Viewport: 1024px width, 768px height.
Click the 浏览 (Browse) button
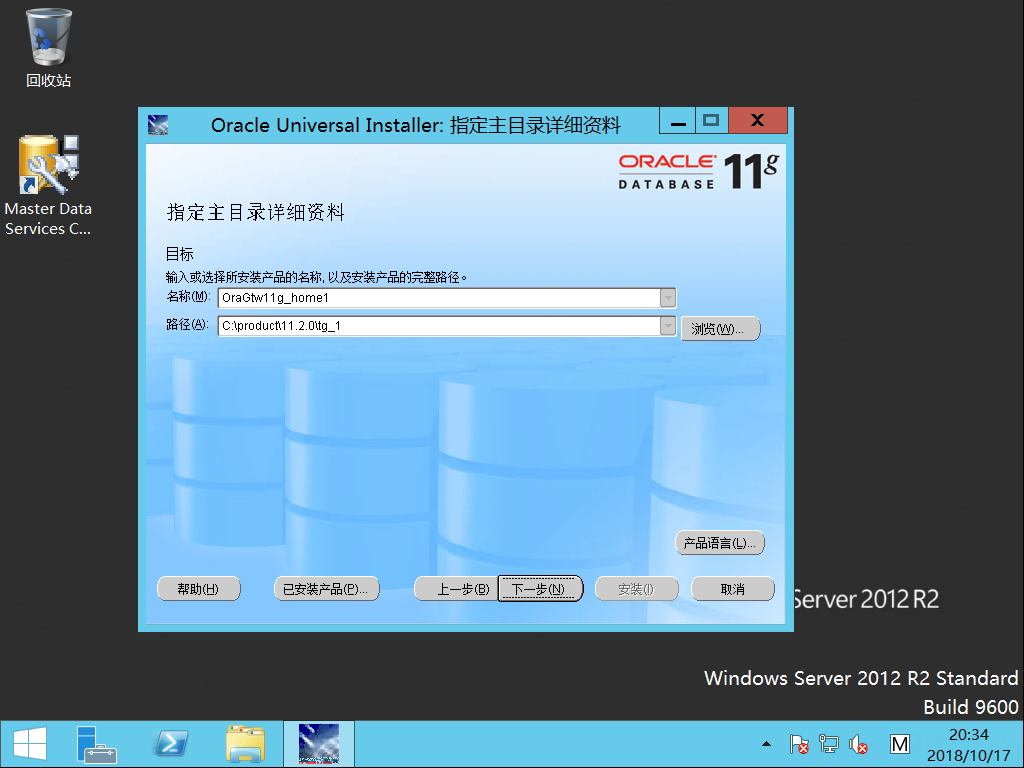[x=721, y=328]
